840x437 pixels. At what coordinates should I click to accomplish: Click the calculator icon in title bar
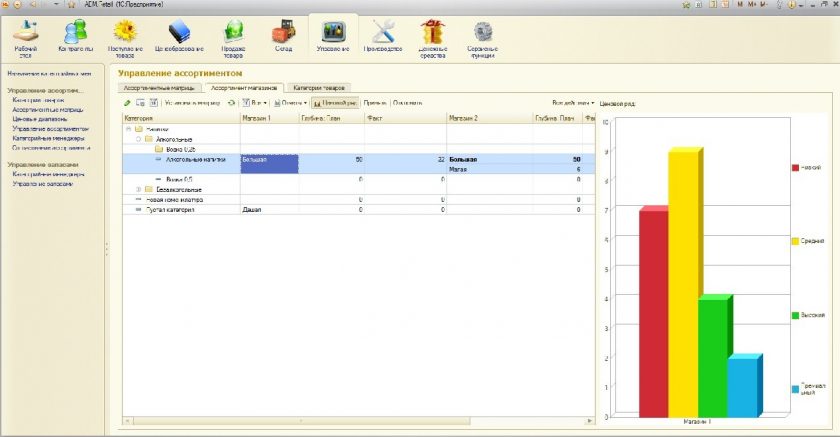tap(713, 4)
